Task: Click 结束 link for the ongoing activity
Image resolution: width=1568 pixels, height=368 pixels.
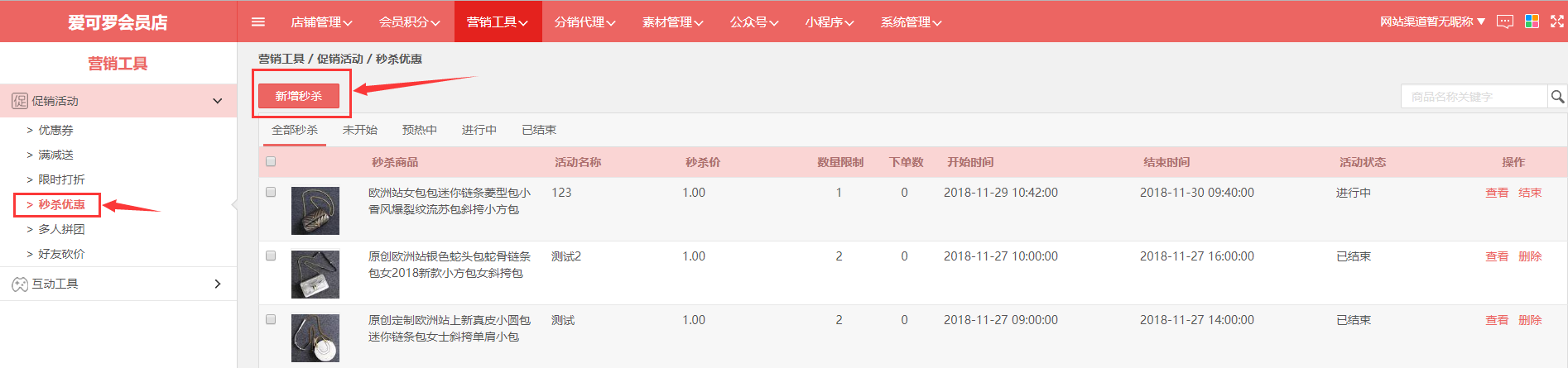Action: click(1530, 193)
